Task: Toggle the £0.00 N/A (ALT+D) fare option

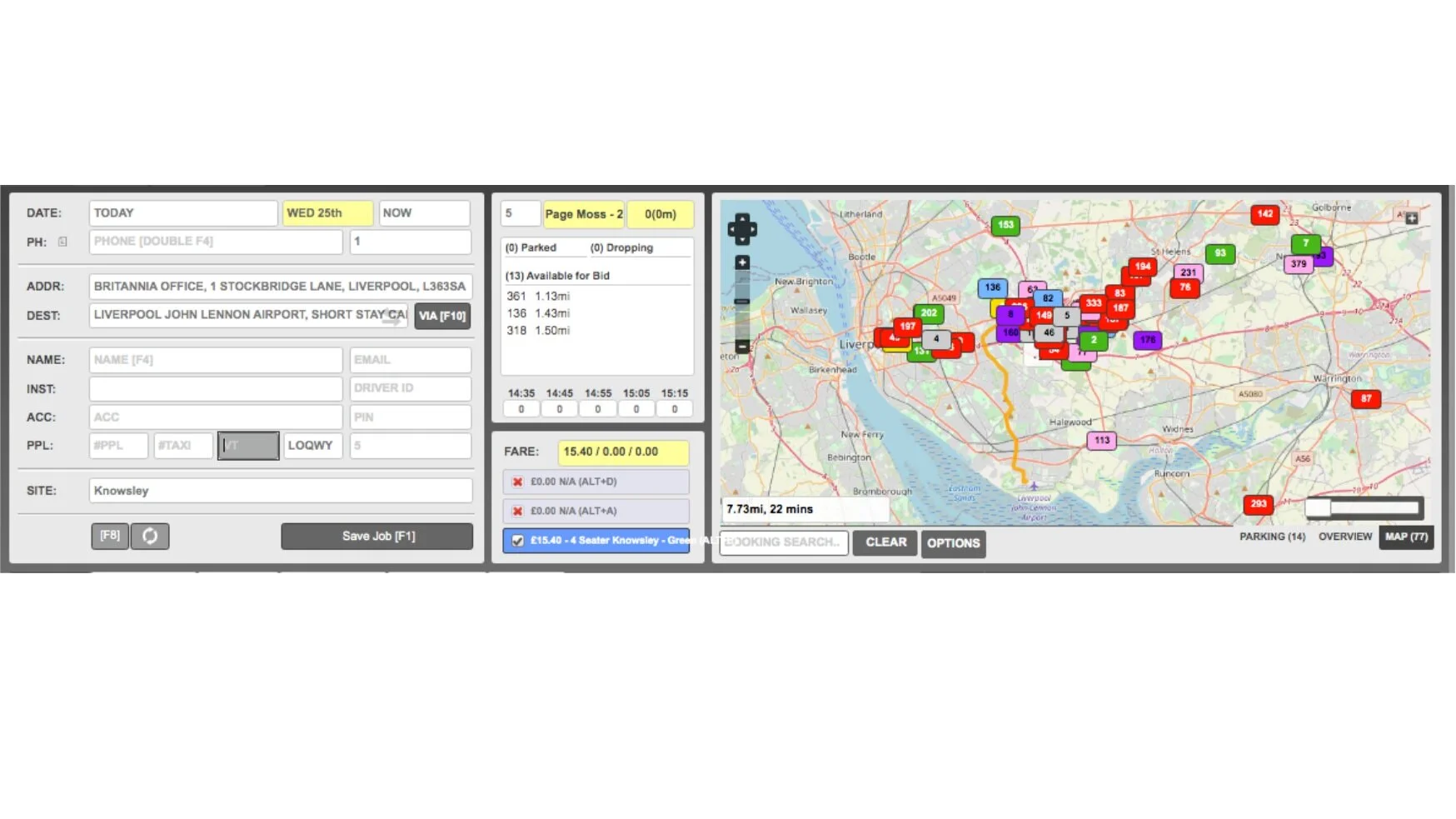Action: [596, 482]
